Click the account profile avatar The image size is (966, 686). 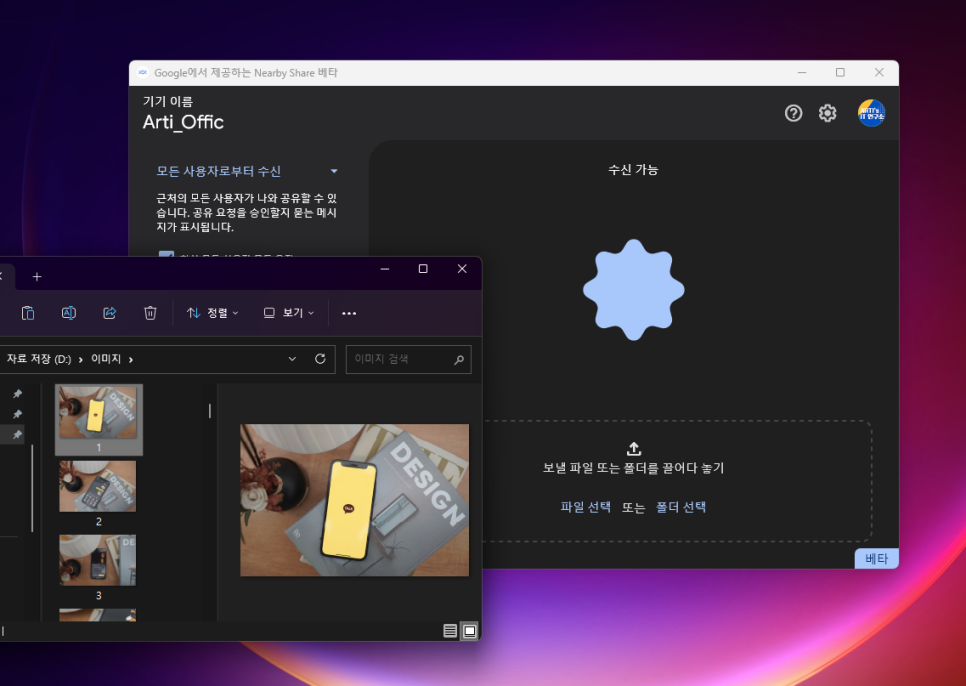click(871, 113)
